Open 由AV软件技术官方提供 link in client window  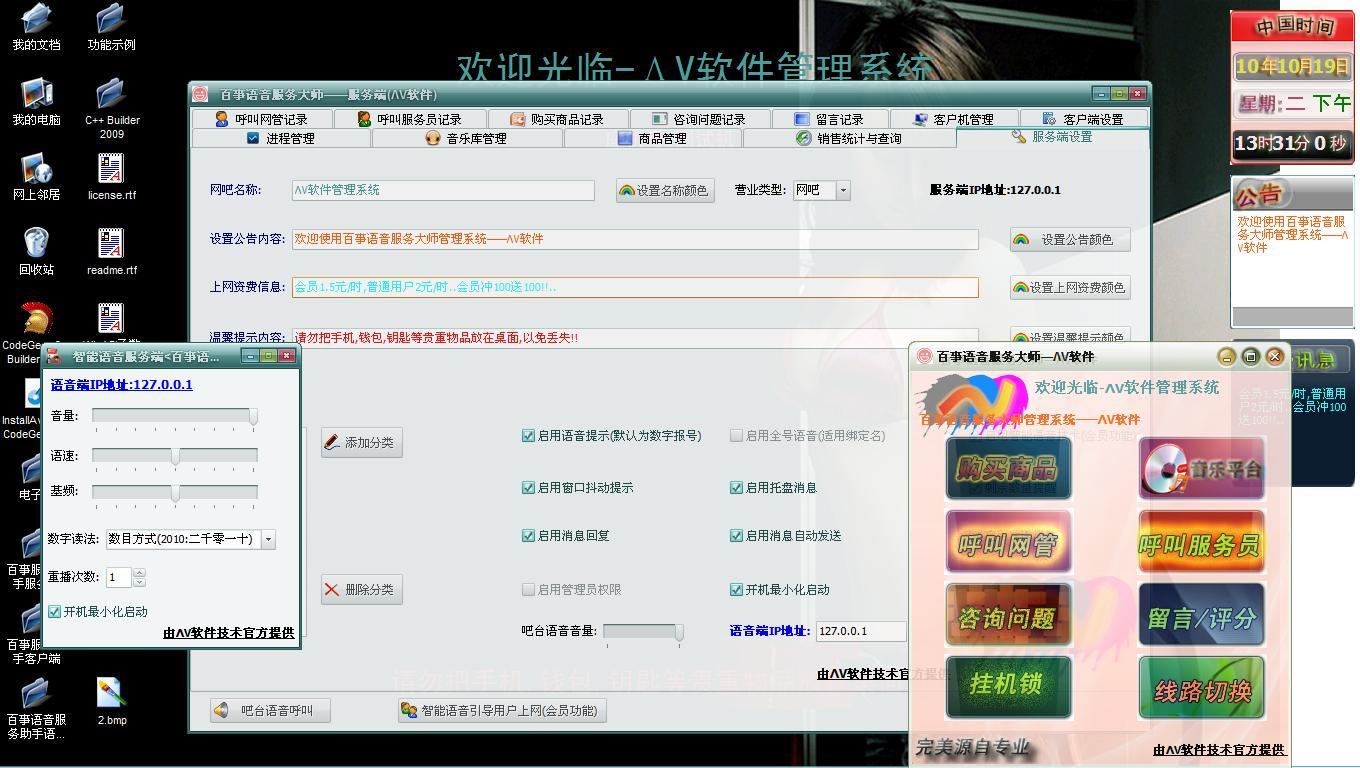pos(1219,749)
